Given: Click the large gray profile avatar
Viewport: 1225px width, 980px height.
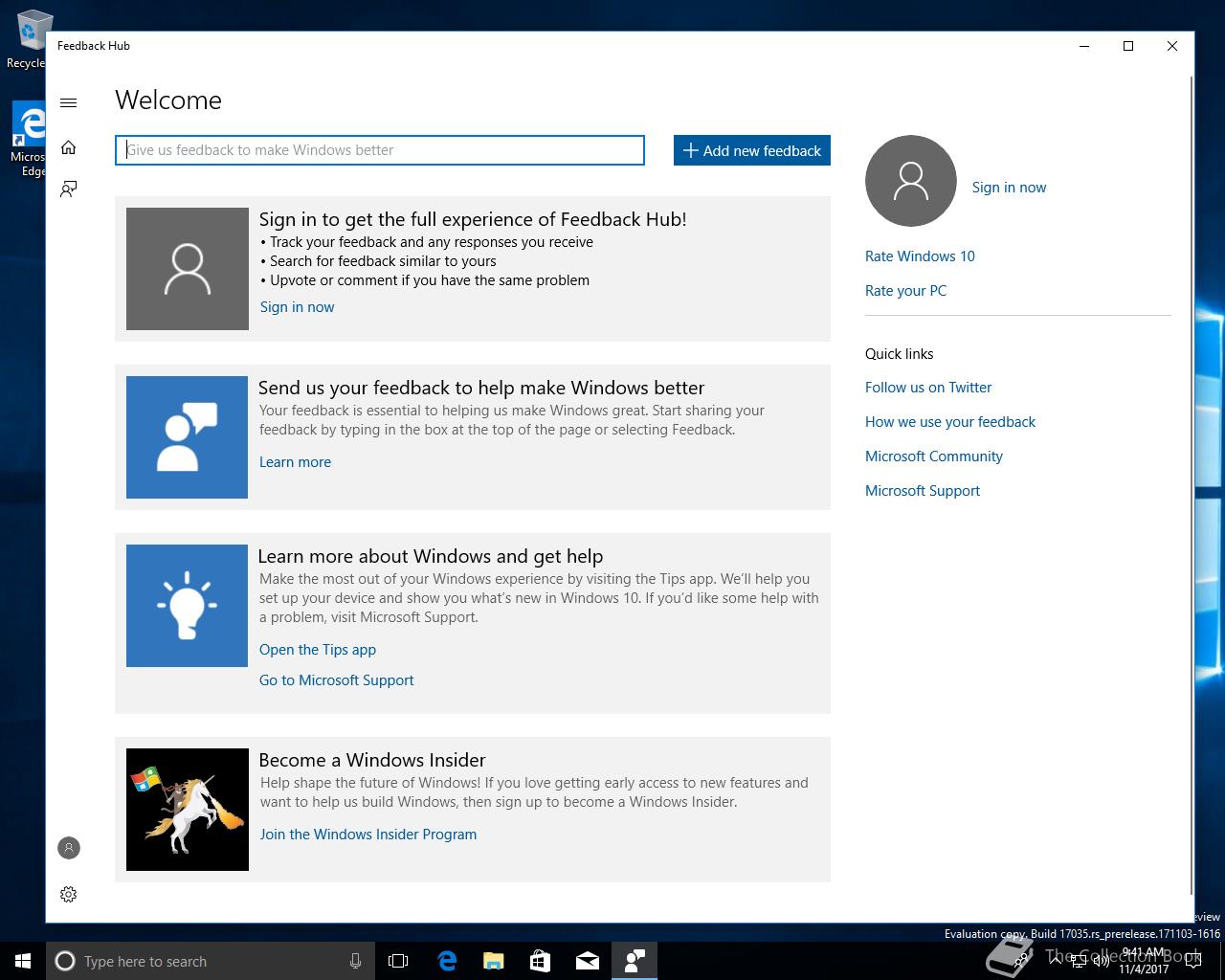Looking at the screenshot, I should point(911,181).
